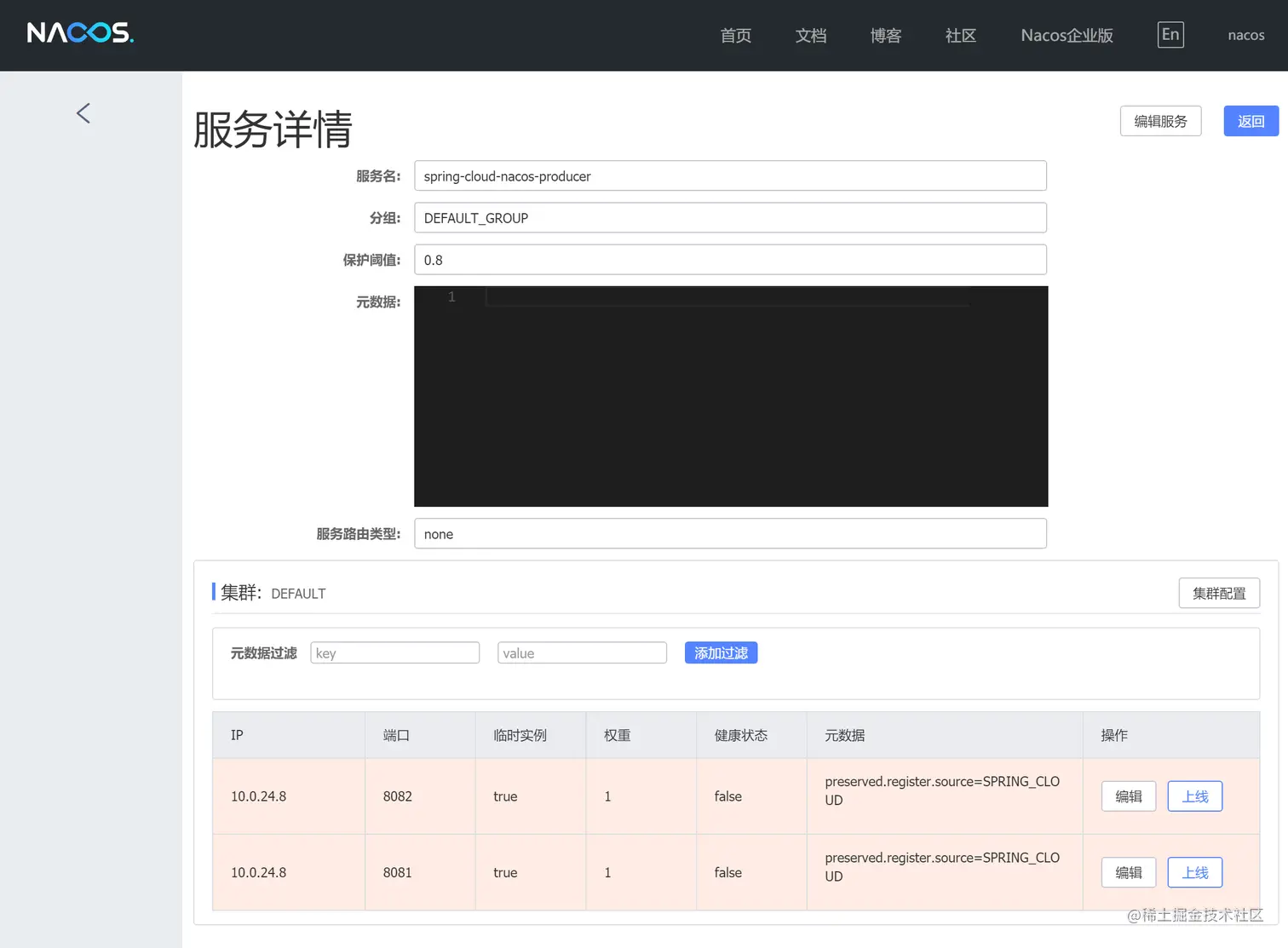Click health status false in 8081 row
The width and height of the screenshot is (1288, 948).
(x=727, y=872)
